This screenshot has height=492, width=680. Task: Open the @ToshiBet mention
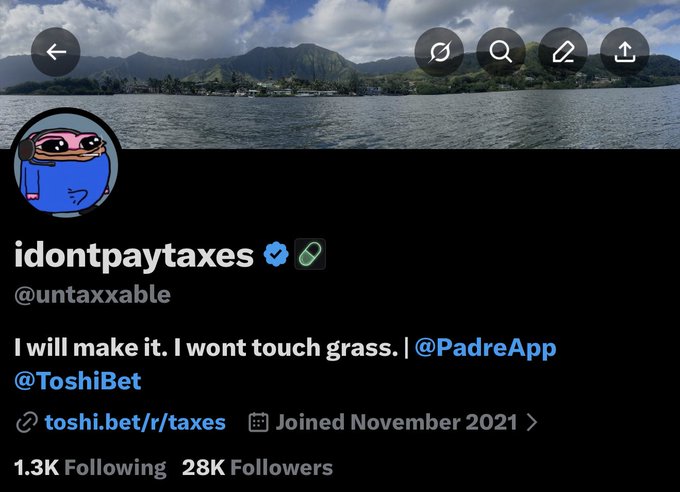78,381
